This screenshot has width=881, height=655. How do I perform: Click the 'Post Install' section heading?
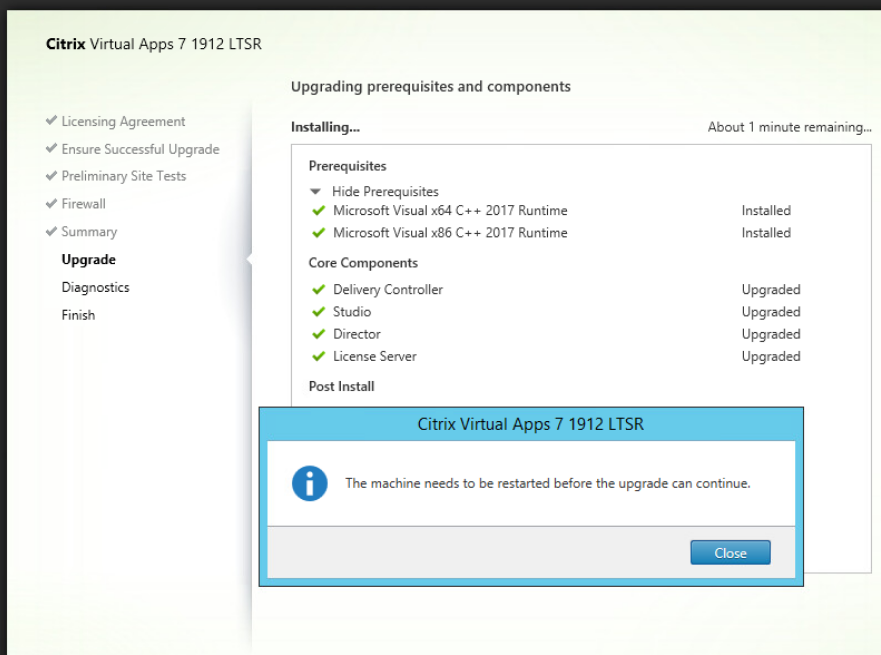(x=341, y=386)
